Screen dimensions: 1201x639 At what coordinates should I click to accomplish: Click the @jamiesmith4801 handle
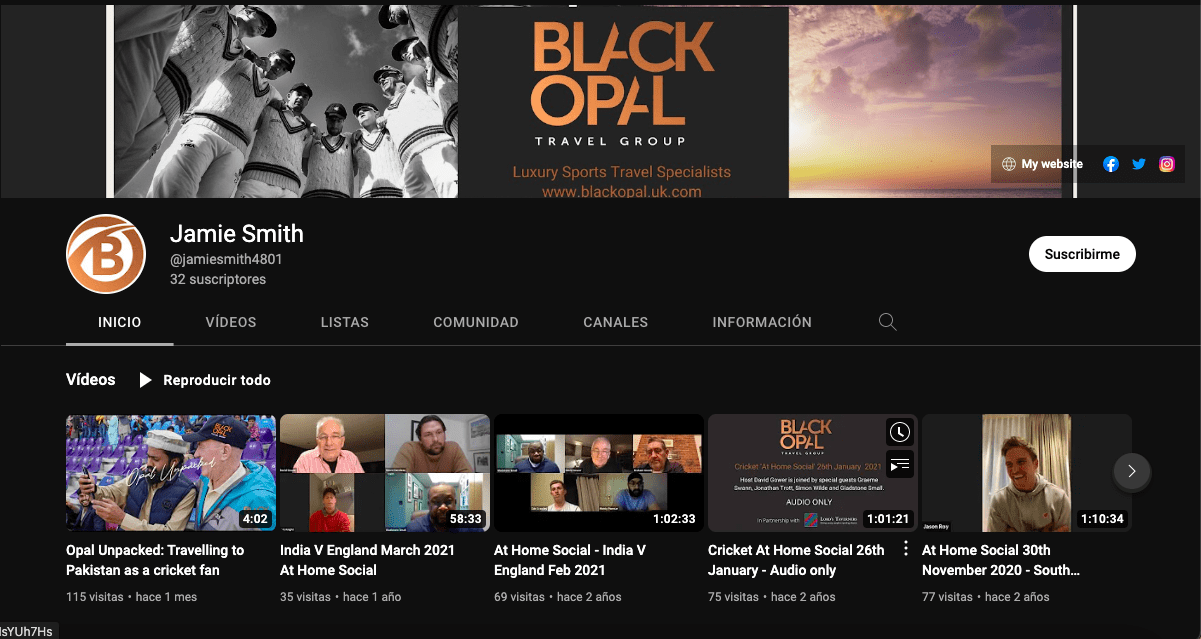[x=226, y=259]
